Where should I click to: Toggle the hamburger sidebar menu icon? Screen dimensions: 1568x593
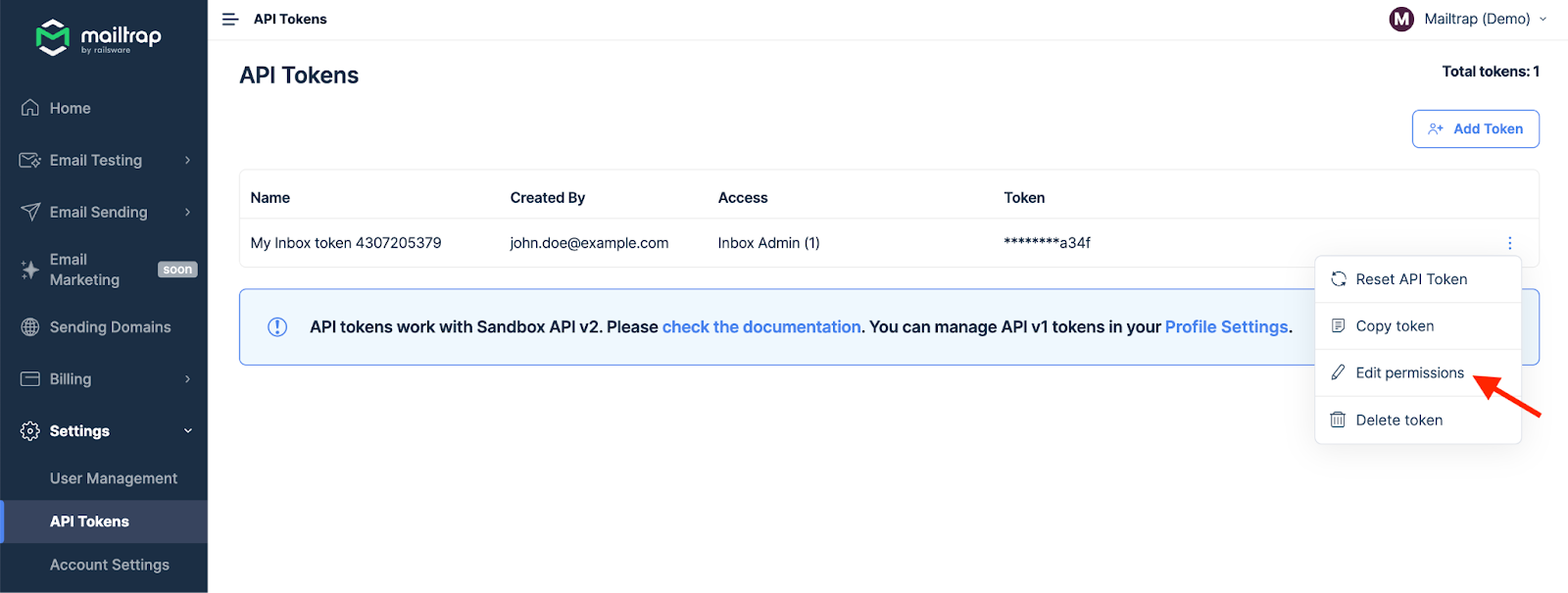click(230, 20)
